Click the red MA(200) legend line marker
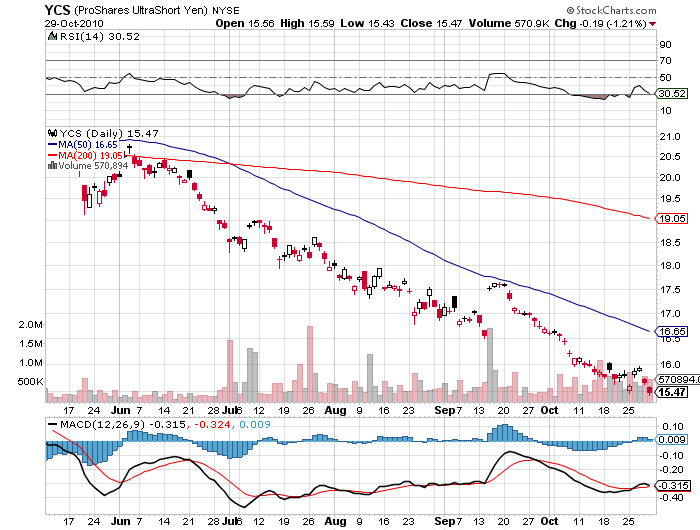This screenshot has width=700, height=530. click(x=52, y=156)
